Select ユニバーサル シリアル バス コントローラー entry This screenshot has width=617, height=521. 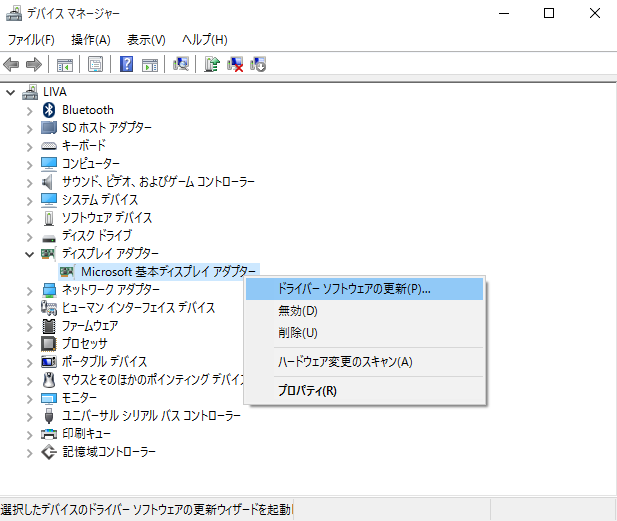151,416
